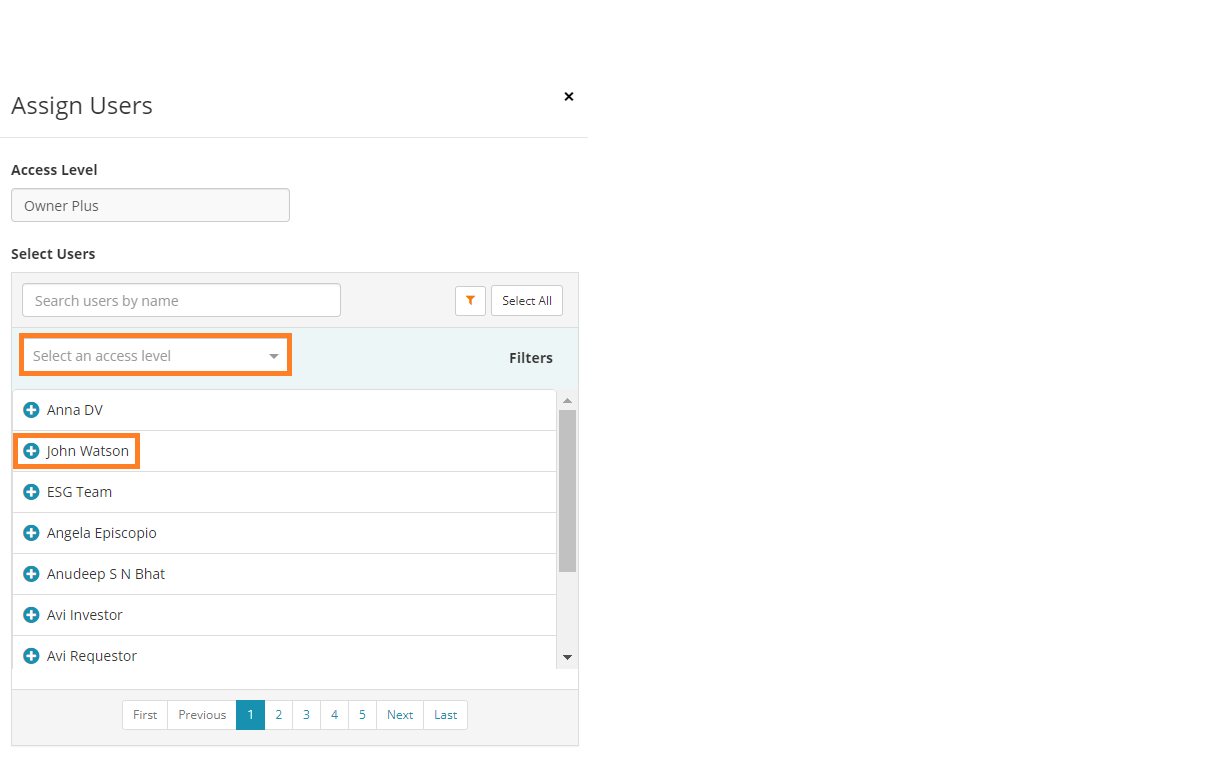Viewport: 1208px width, 782px height.
Task: Select the ESG Team name text
Action: coord(79,492)
